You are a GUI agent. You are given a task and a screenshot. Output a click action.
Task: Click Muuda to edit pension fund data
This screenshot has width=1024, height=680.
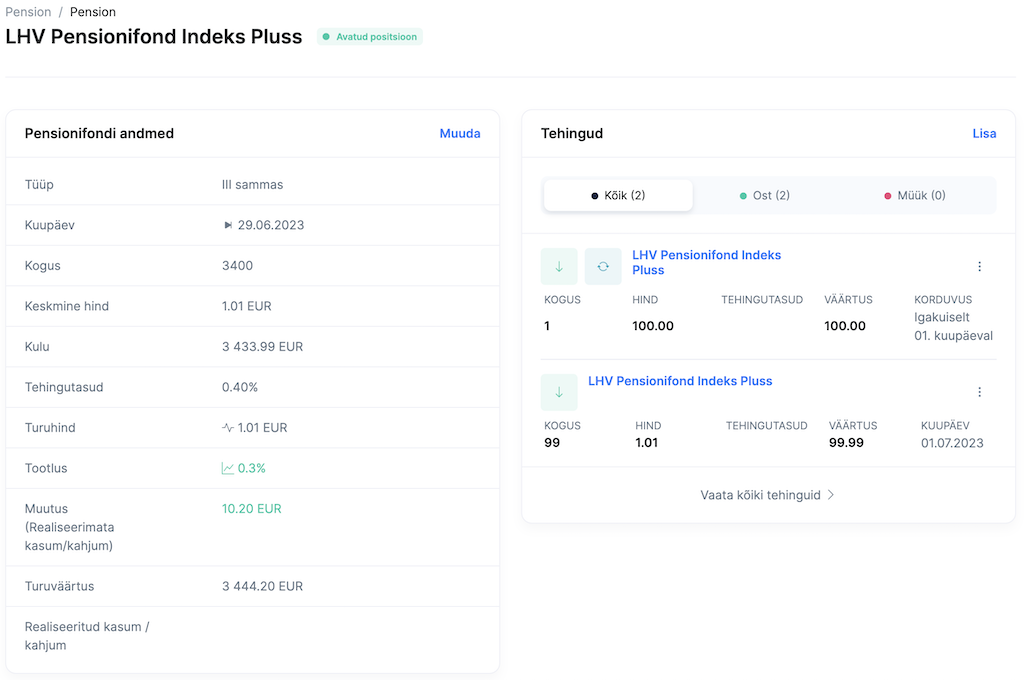[x=460, y=134]
